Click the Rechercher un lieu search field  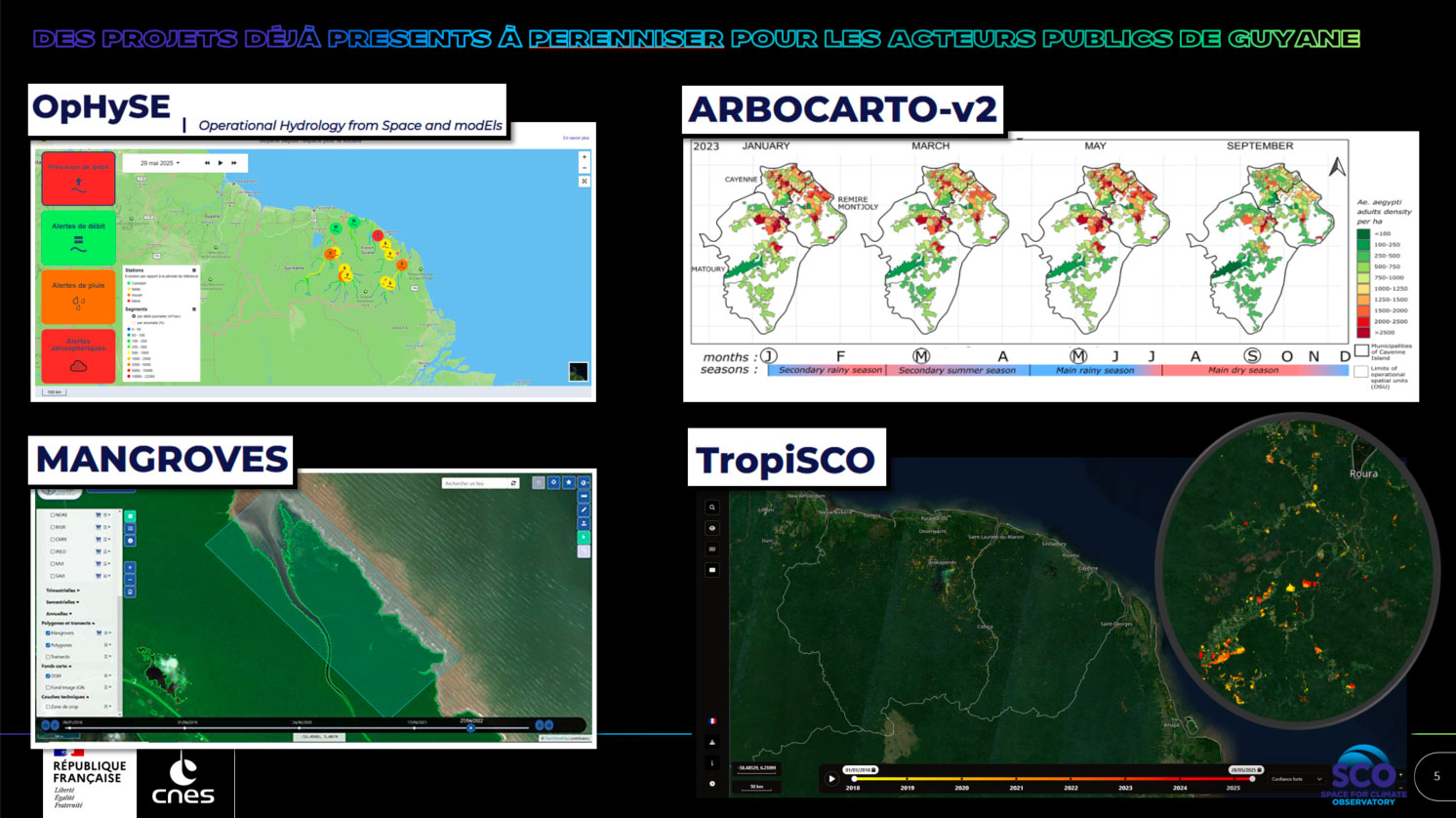click(x=474, y=483)
